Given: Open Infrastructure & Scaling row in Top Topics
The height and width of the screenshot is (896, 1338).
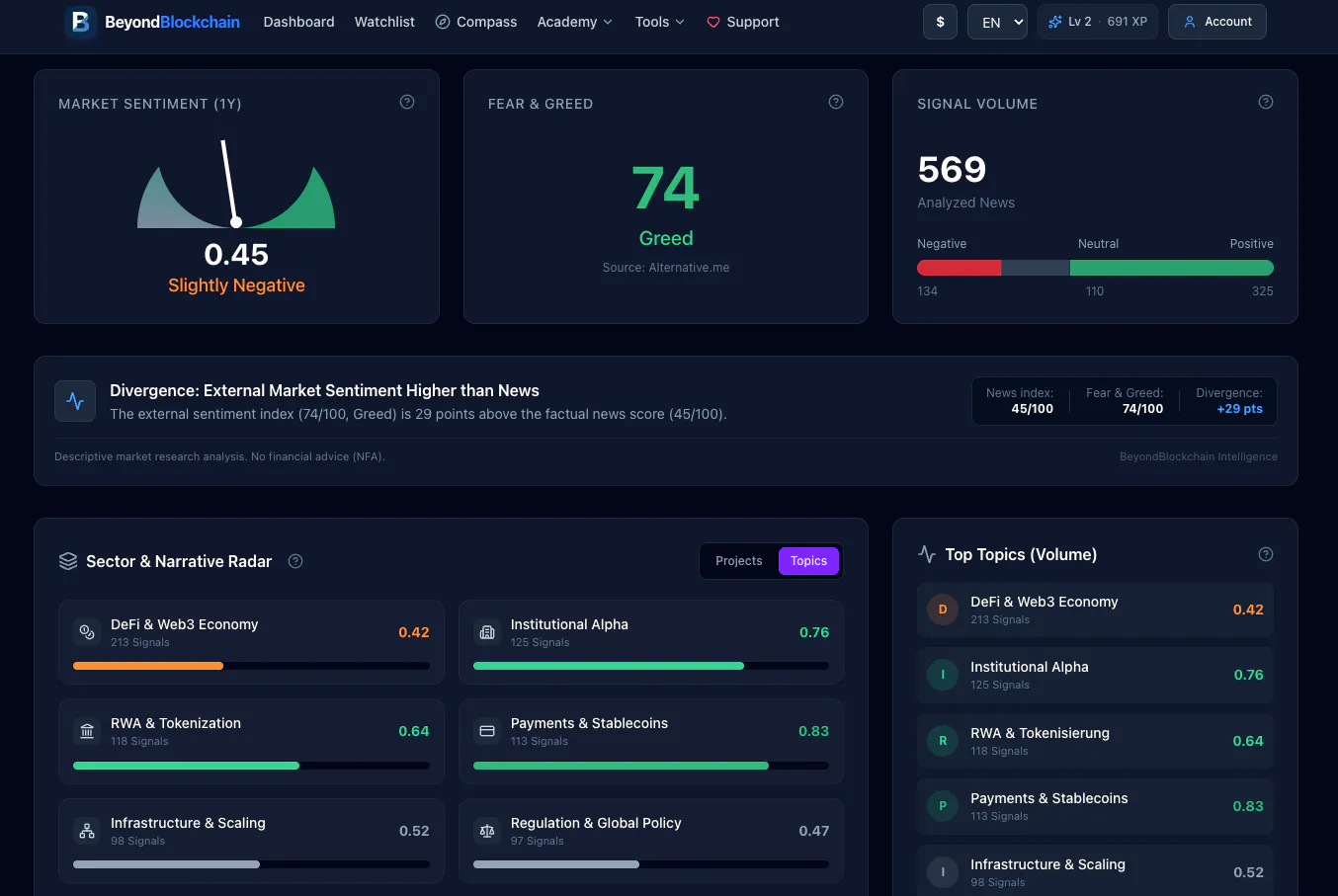Looking at the screenshot, I should (x=1095, y=871).
